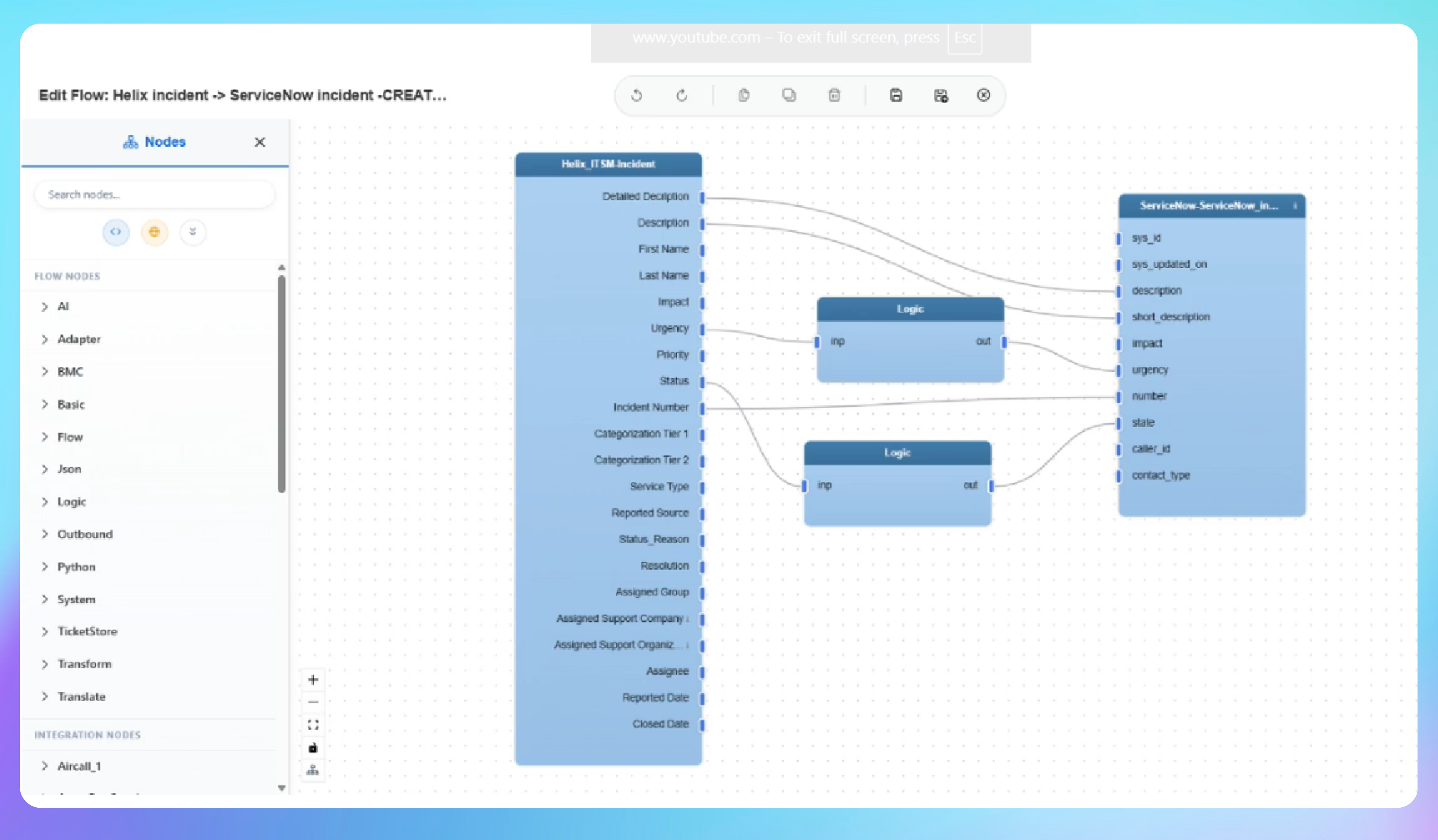Click the save-as disk icon with badge
This screenshot has width=1438, height=840.
click(x=941, y=95)
